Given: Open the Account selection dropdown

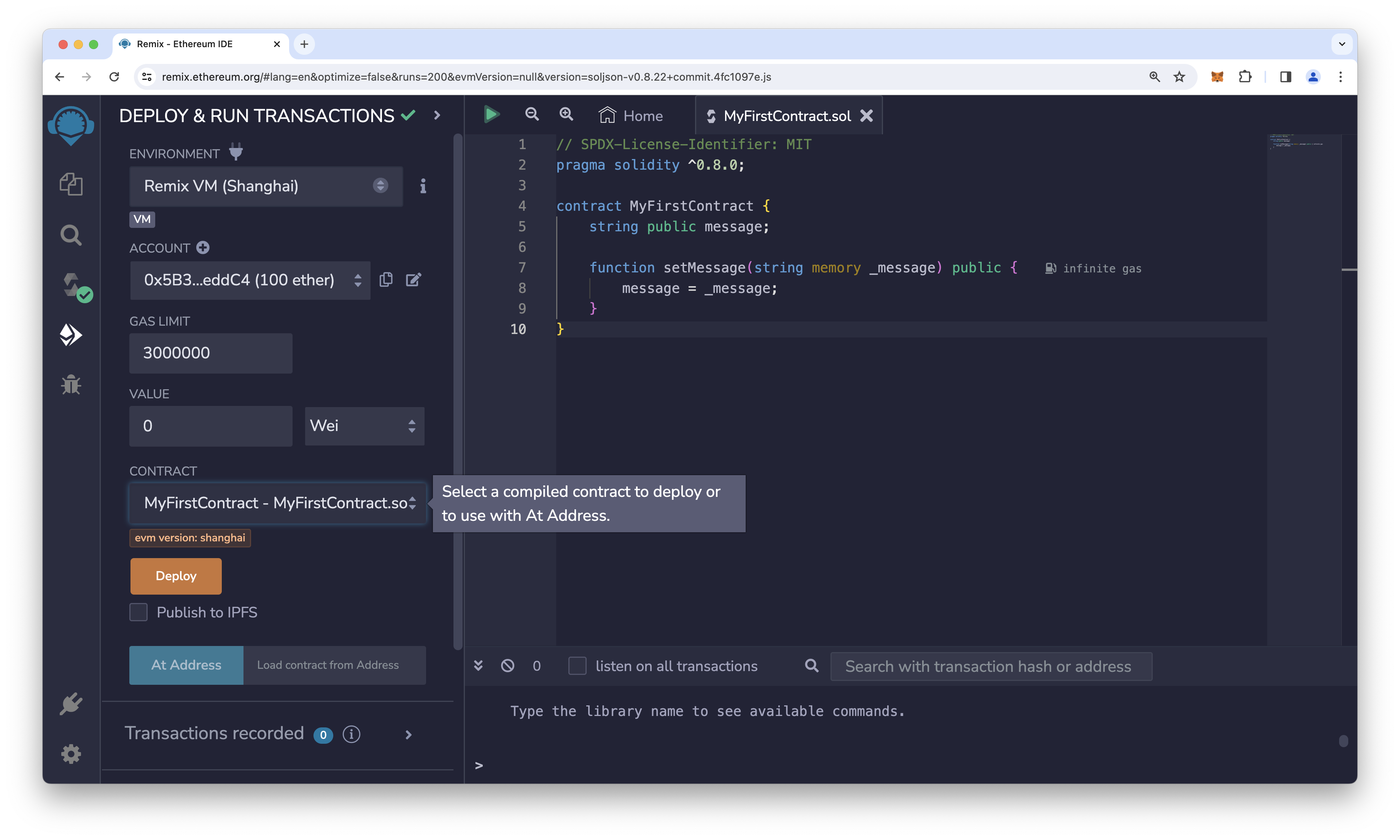Looking at the screenshot, I should click(250, 280).
